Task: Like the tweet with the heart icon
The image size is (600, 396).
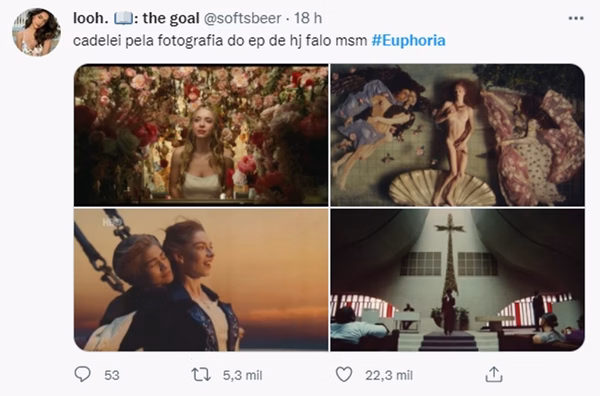Action: tap(344, 374)
